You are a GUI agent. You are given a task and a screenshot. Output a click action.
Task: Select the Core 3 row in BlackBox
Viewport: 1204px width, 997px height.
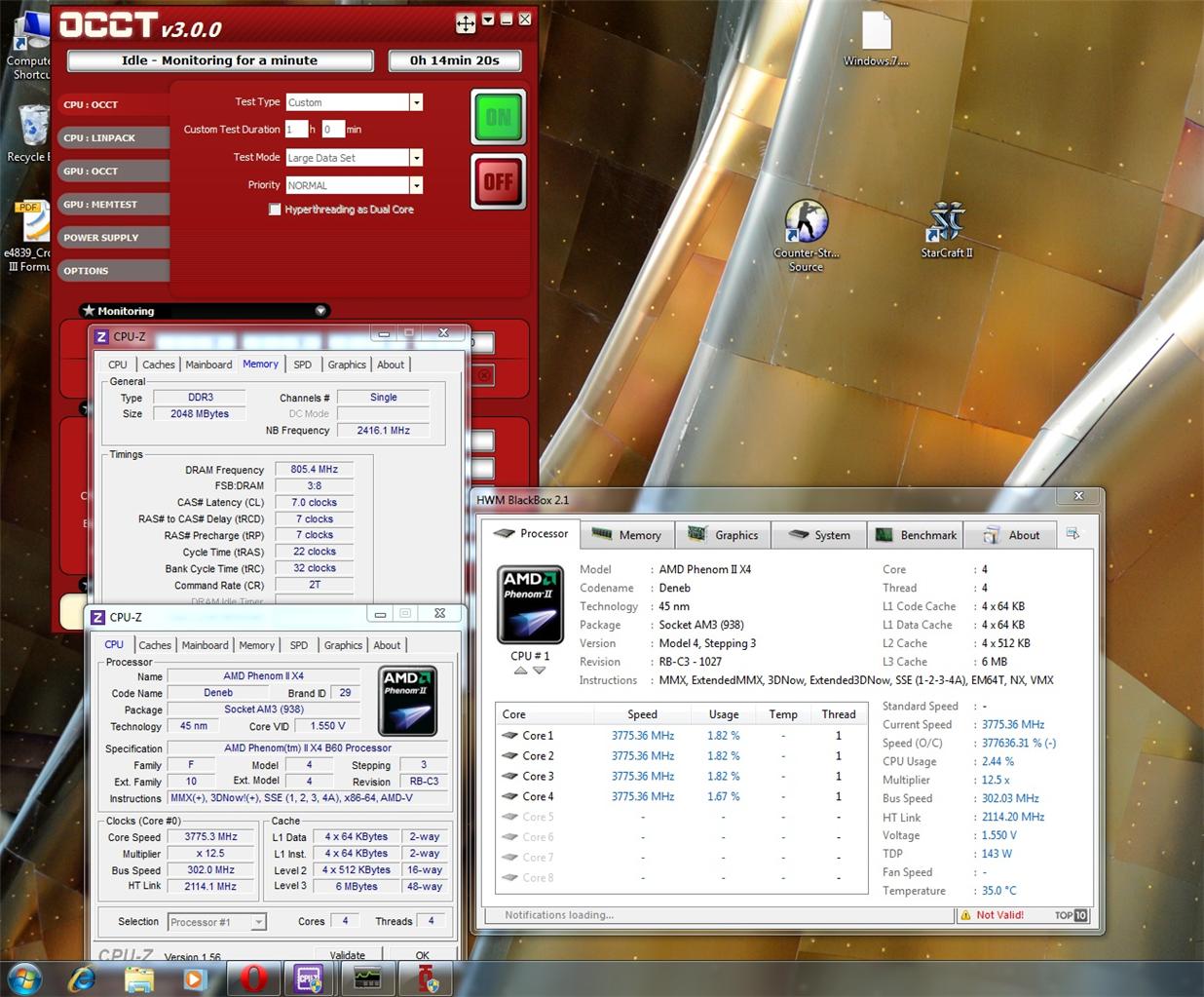(x=681, y=777)
